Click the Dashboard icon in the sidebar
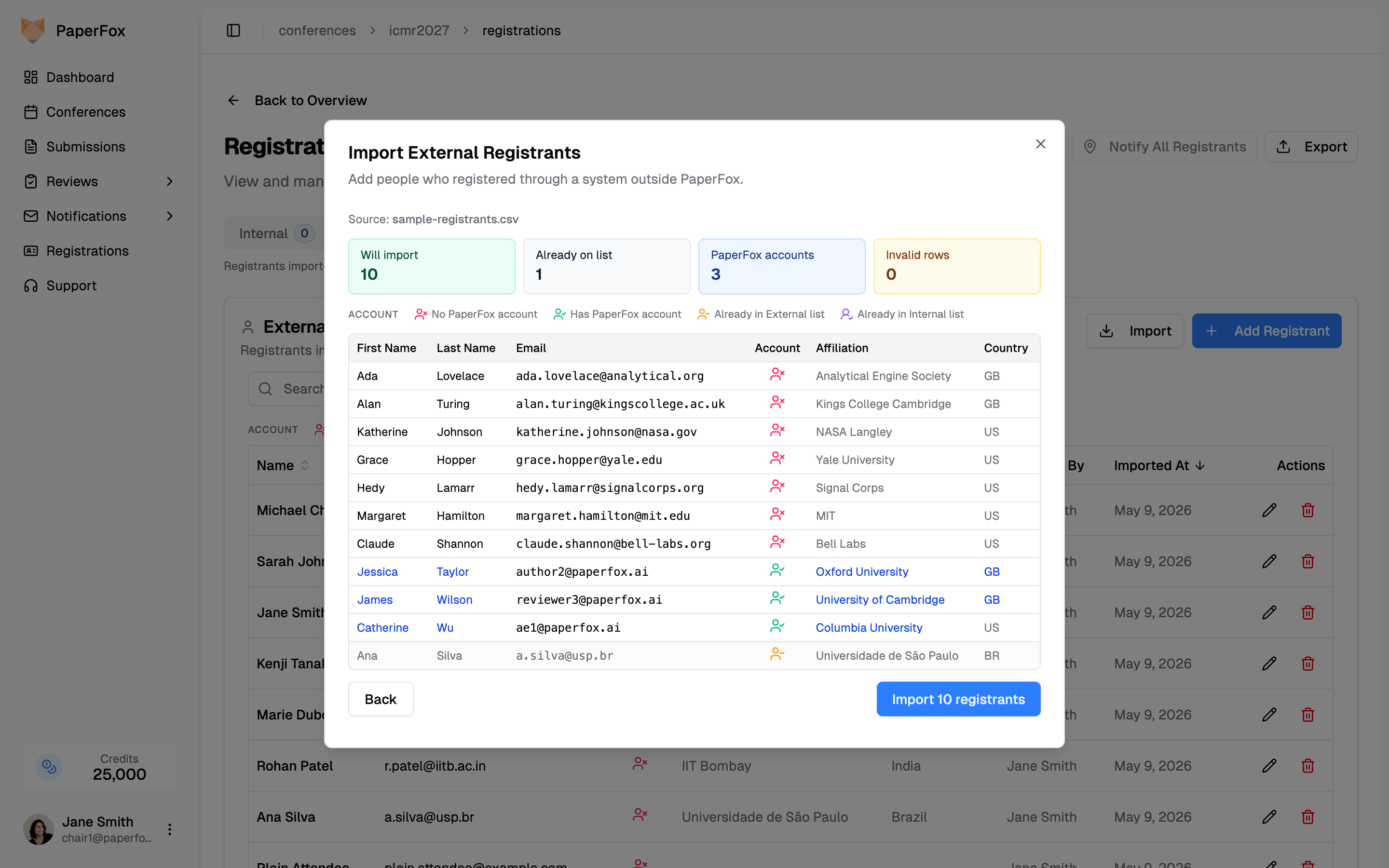This screenshot has width=1389, height=868. [31, 77]
